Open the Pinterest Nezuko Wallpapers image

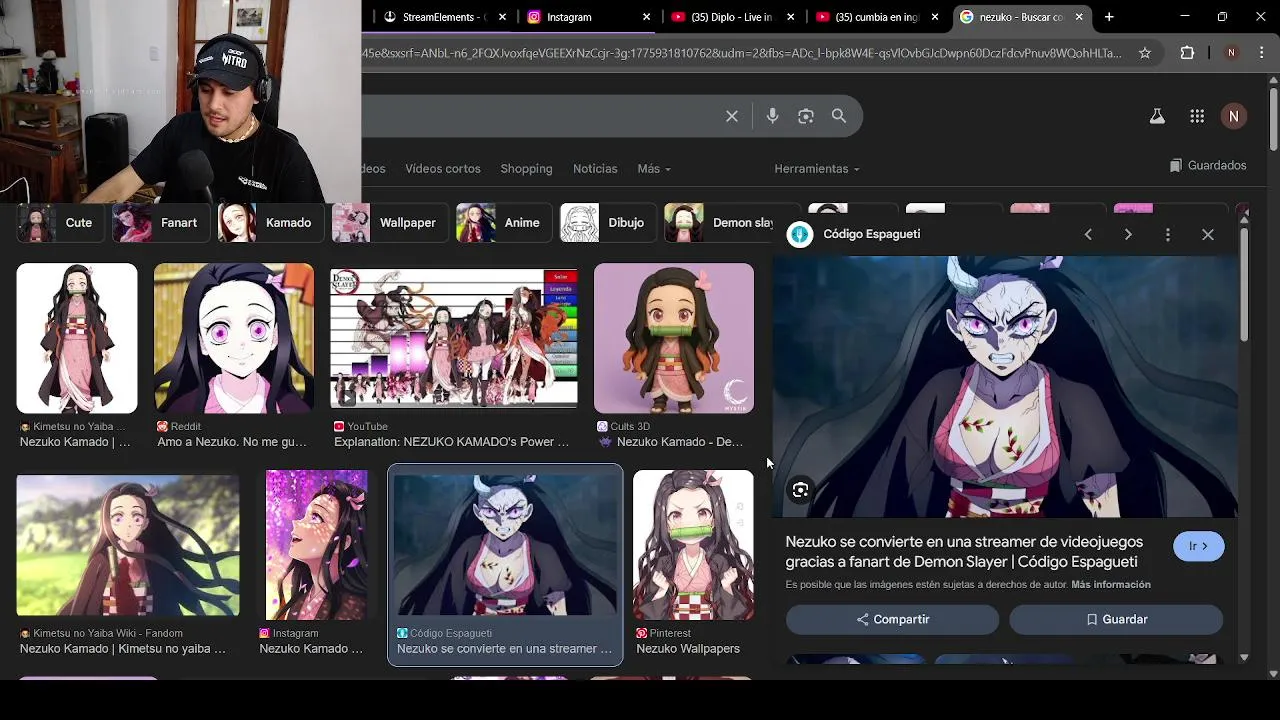[x=693, y=545]
